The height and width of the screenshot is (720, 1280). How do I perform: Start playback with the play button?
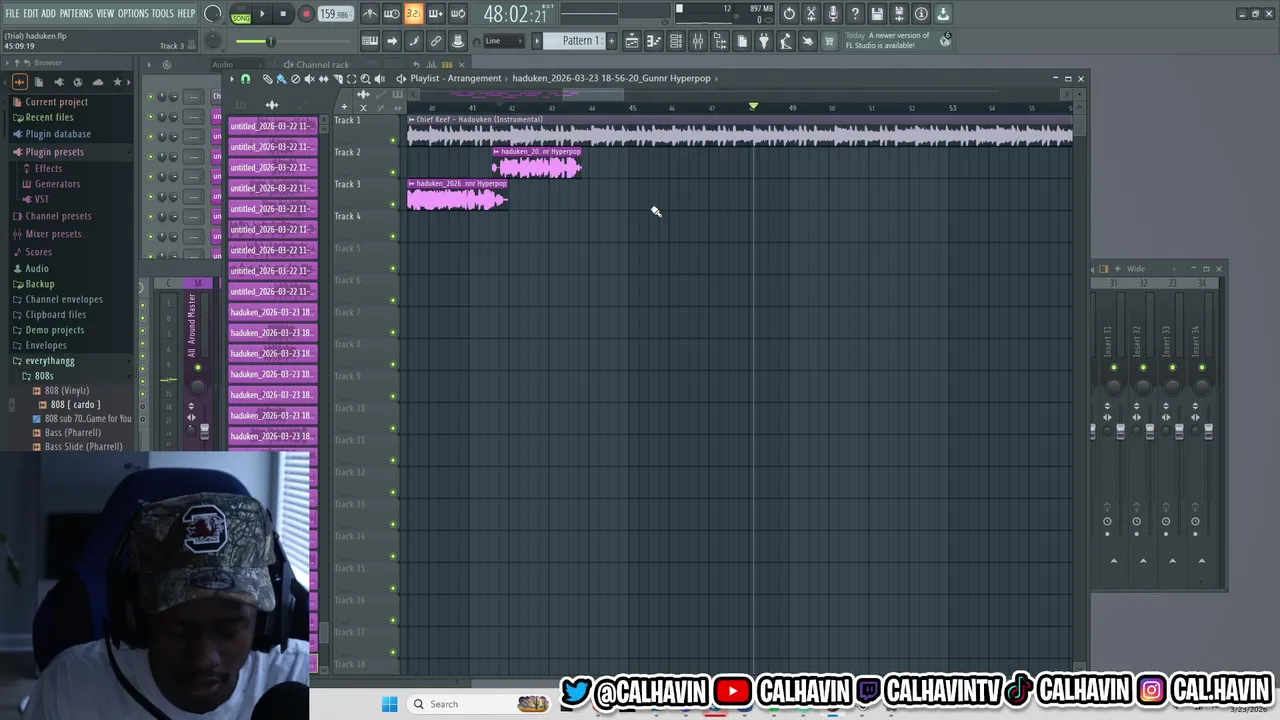tap(262, 14)
